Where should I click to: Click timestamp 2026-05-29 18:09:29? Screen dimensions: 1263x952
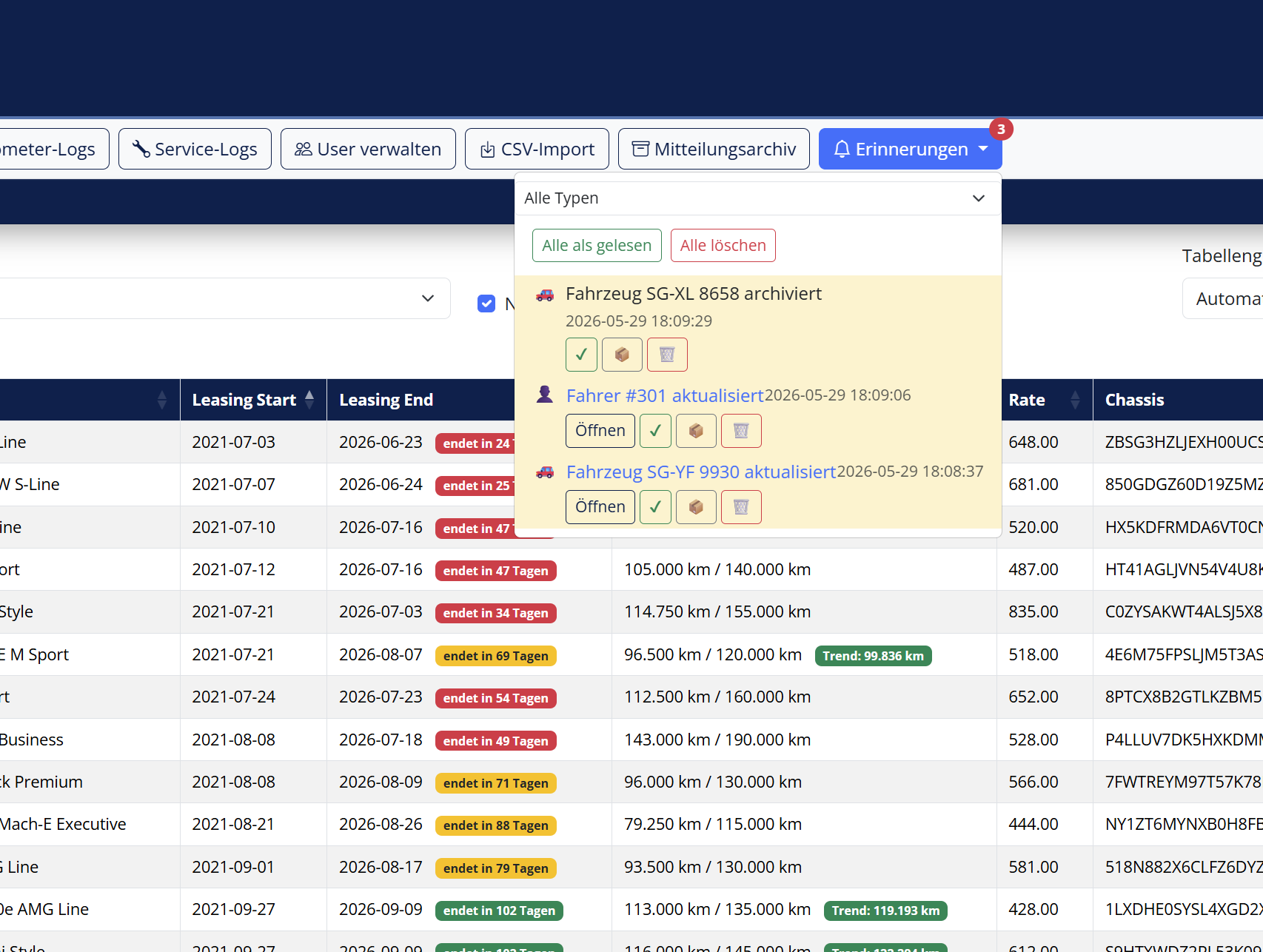pyautogui.click(x=639, y=321)
